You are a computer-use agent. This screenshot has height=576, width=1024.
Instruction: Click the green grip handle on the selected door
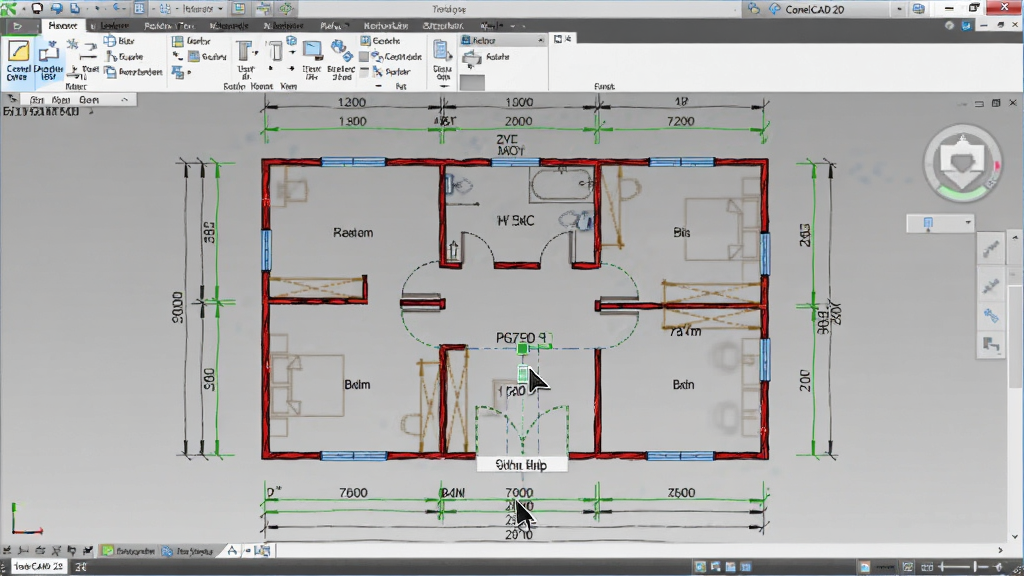coord(522,349)
